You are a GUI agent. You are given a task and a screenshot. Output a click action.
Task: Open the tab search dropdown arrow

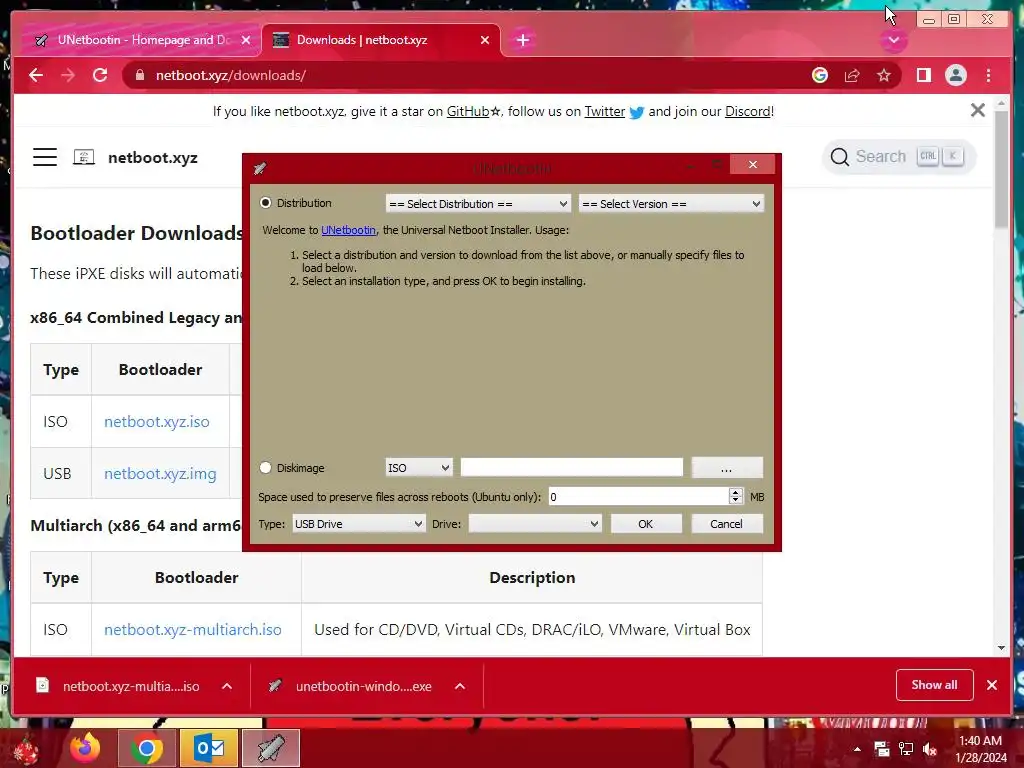[x=893, y=40]
